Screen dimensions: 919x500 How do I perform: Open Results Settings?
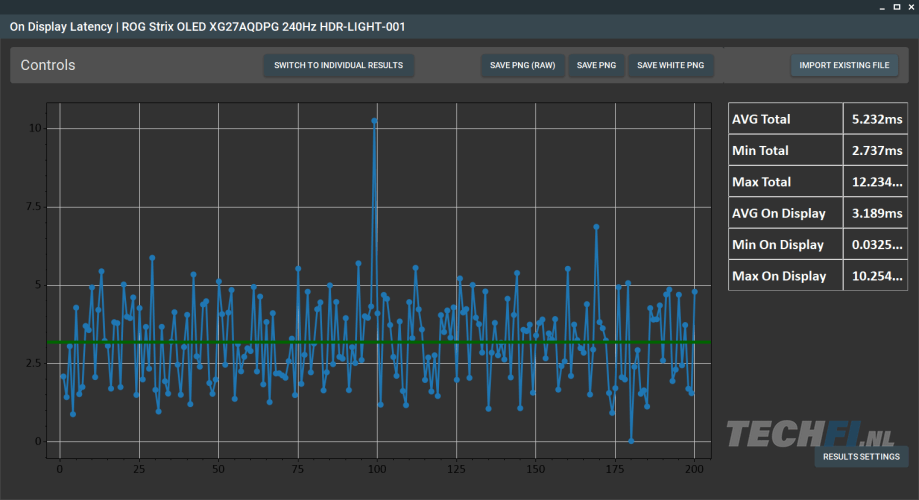pos(861,457)
